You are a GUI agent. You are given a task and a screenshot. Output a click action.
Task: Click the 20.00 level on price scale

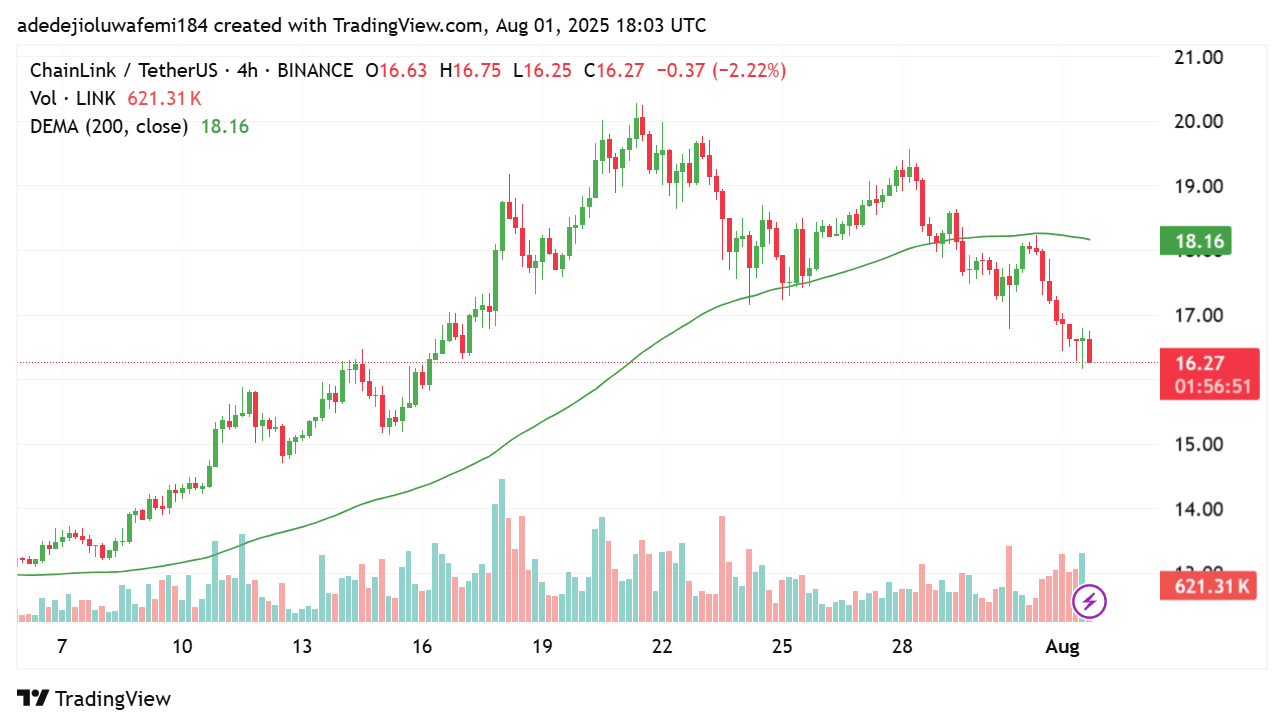pos(1197,122)
